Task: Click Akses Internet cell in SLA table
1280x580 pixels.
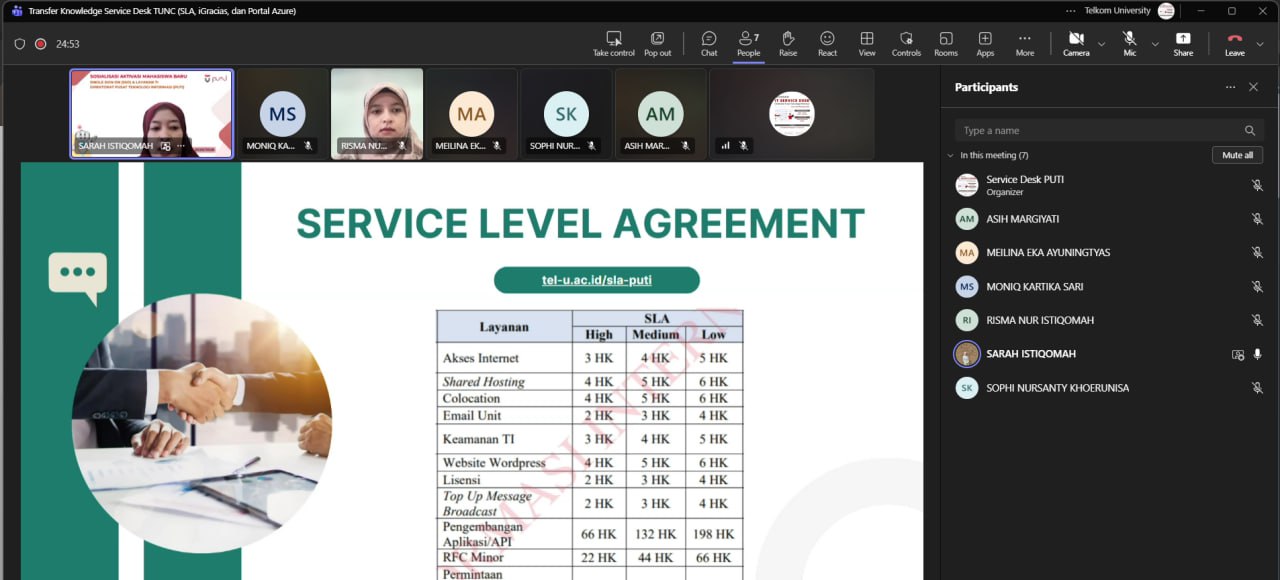Action: 504,358
